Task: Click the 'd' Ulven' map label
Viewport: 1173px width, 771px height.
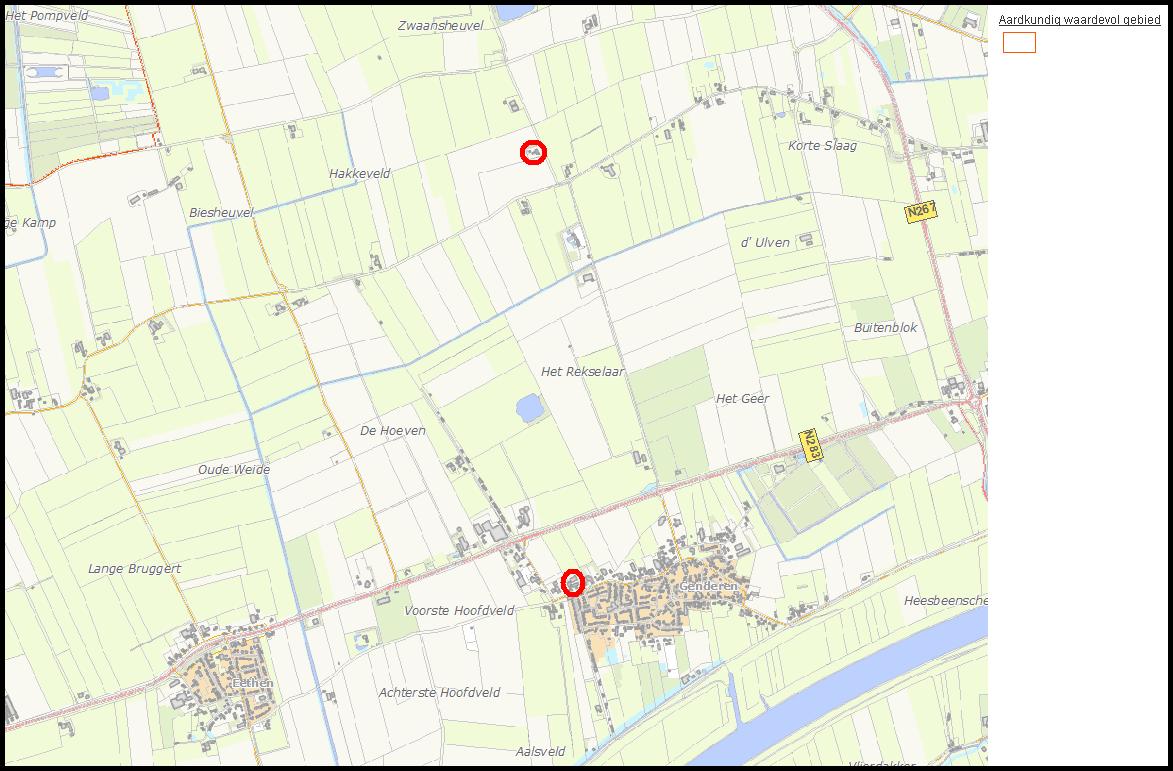Action: click(x=765, y=242)
